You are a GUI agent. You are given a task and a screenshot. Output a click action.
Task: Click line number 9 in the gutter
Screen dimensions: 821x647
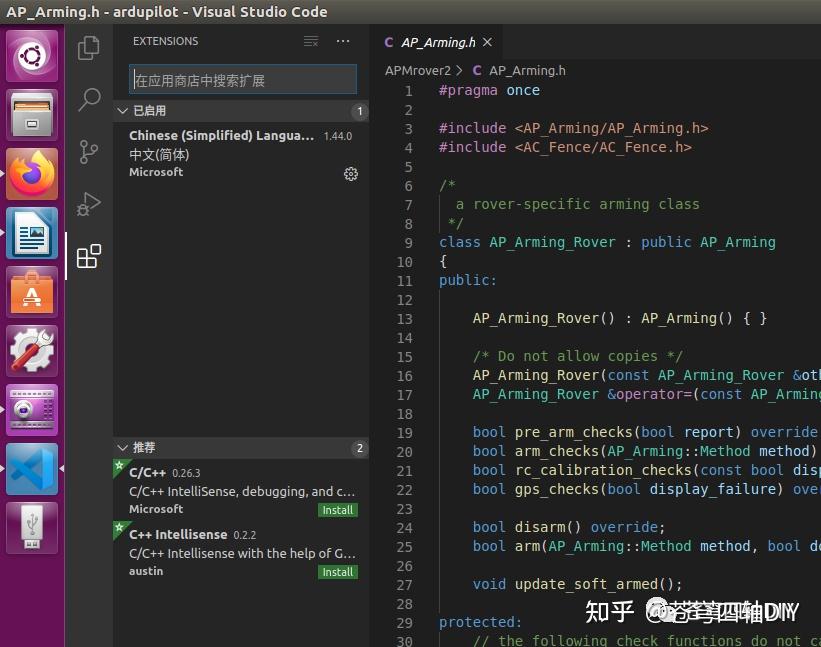408,243
